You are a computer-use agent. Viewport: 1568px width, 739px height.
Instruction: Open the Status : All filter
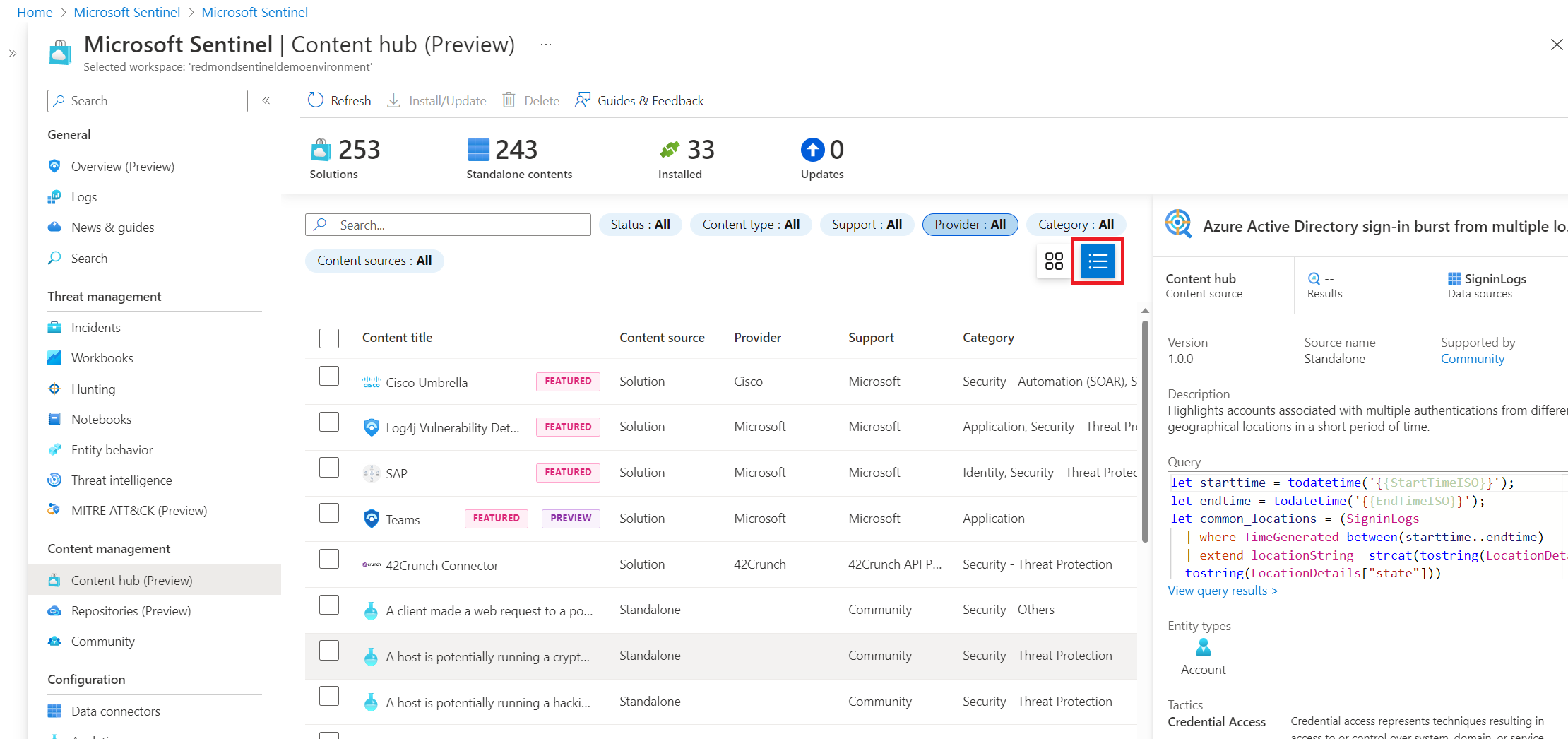point(640,225)
